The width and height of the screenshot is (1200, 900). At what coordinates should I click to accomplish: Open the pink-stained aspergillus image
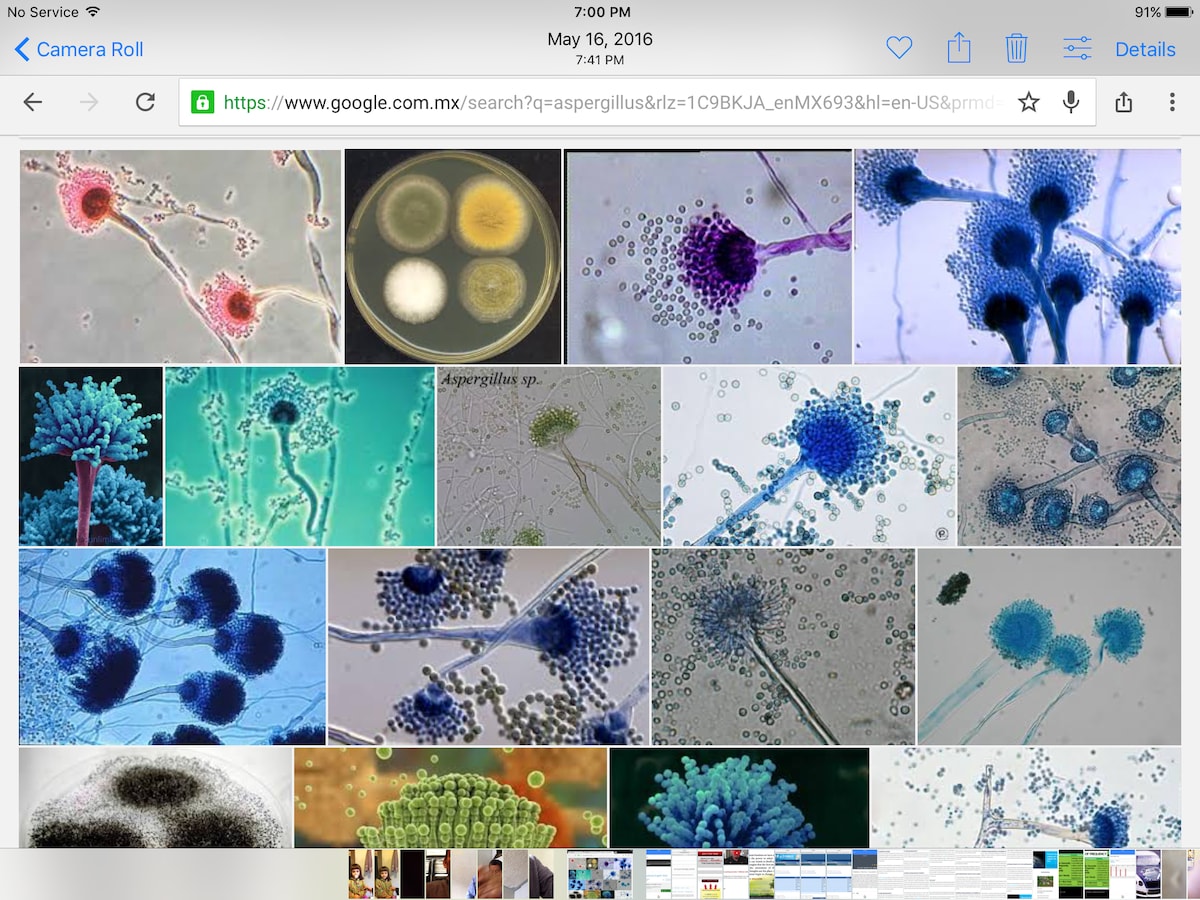(180, 256)
